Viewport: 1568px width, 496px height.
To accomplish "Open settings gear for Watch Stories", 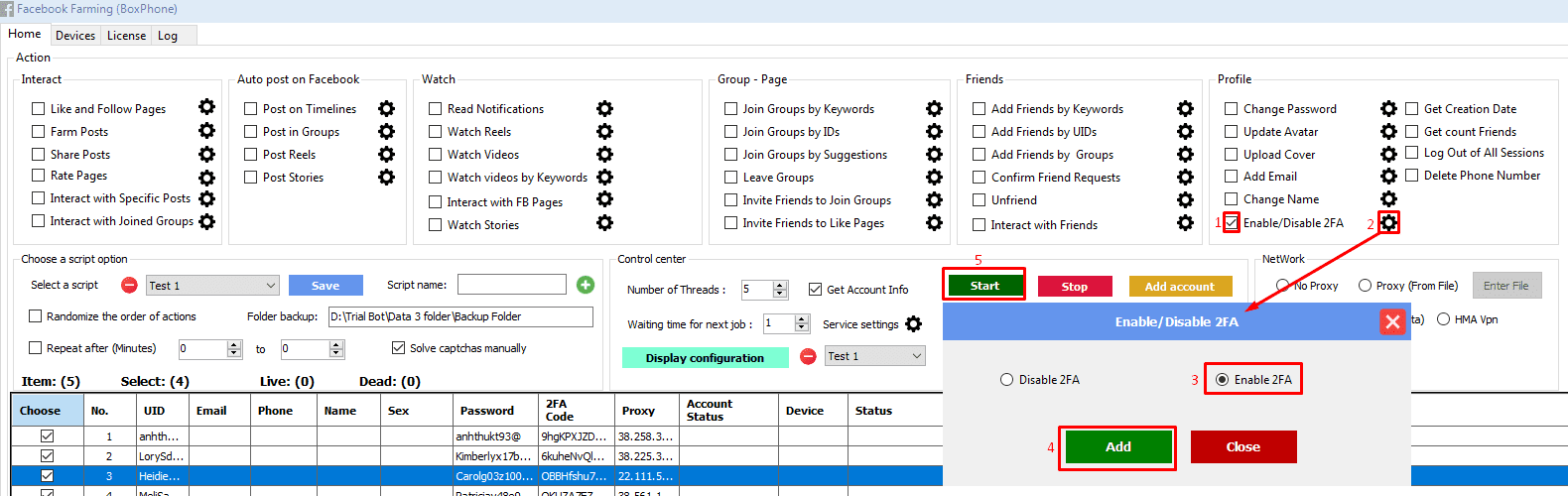I will tap(604, 223).
